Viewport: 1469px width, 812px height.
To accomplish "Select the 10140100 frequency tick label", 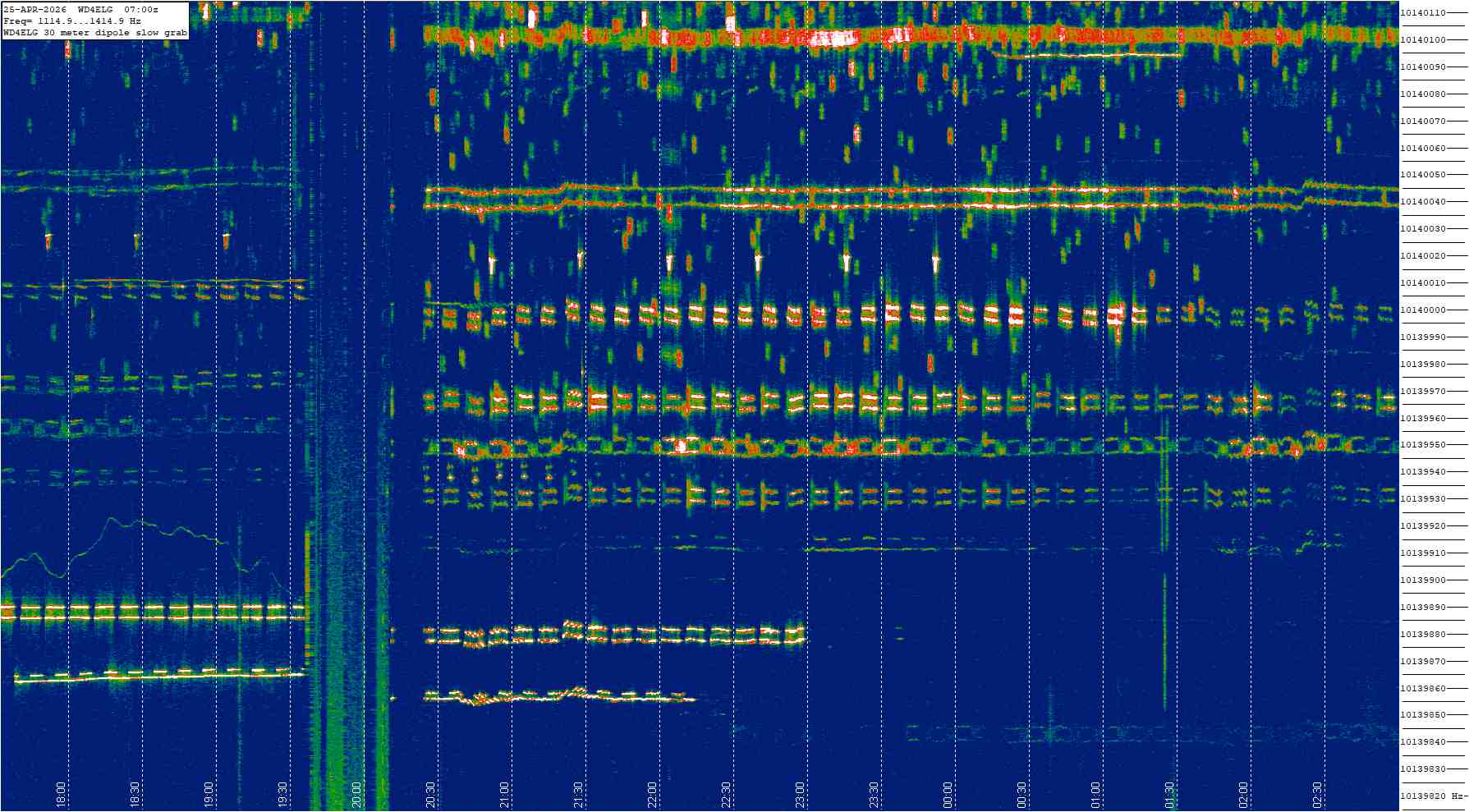I will point(1423,40).
